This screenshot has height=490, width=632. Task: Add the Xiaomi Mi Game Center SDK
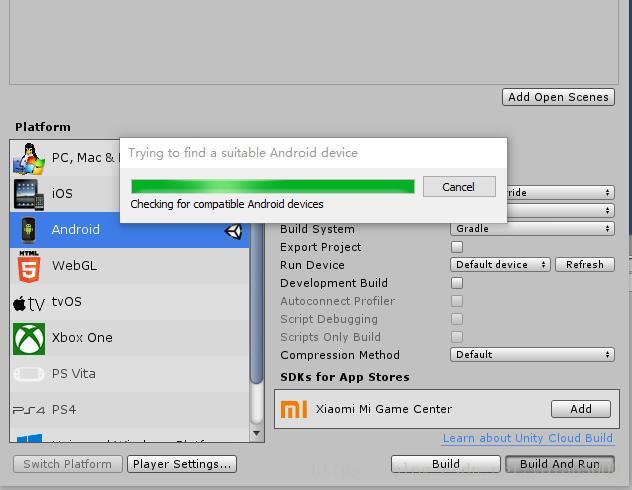coord(581,409)
